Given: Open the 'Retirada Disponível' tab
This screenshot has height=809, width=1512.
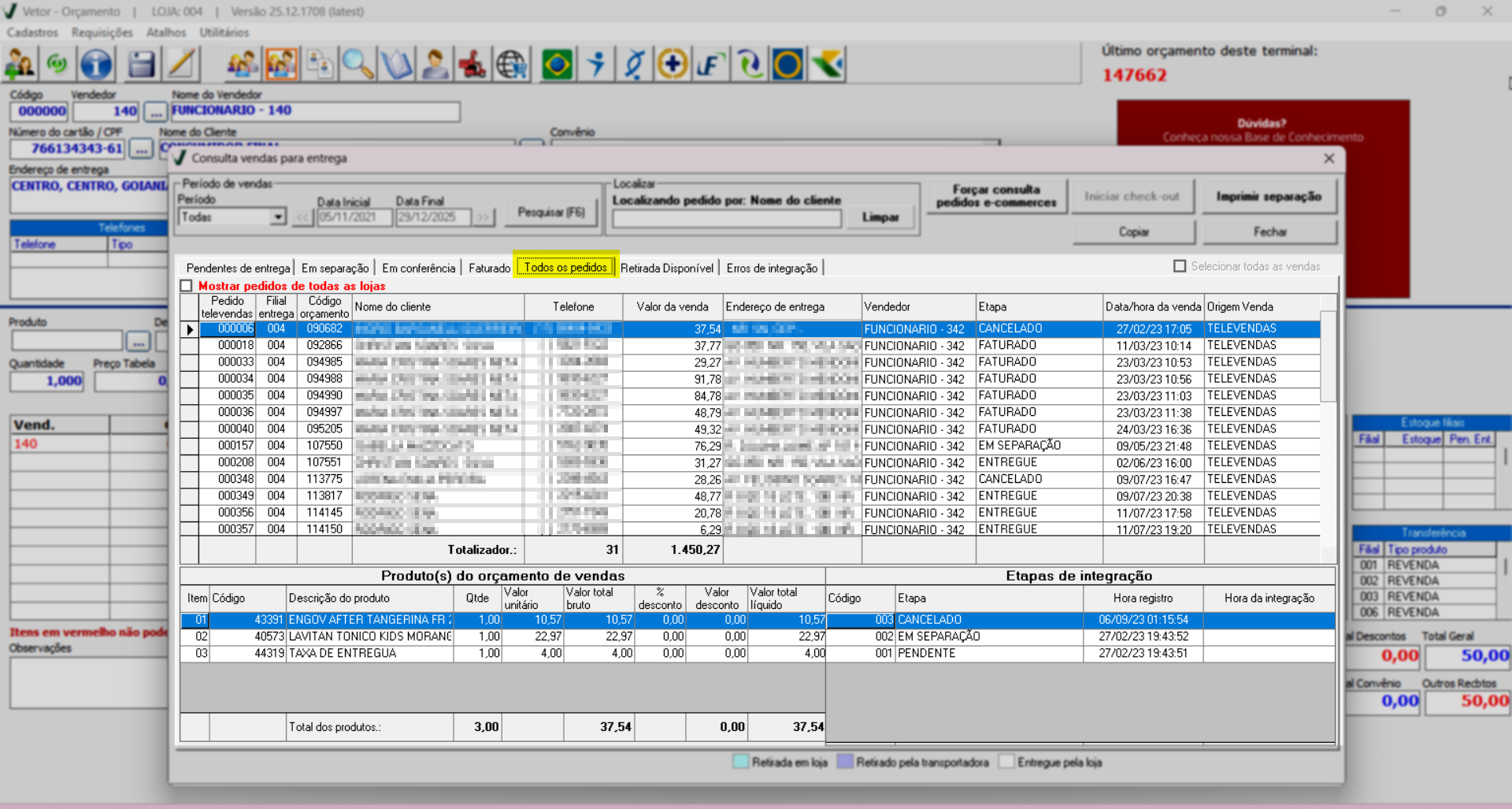Looking at the screenshot, I should click(x=666, y=268).
